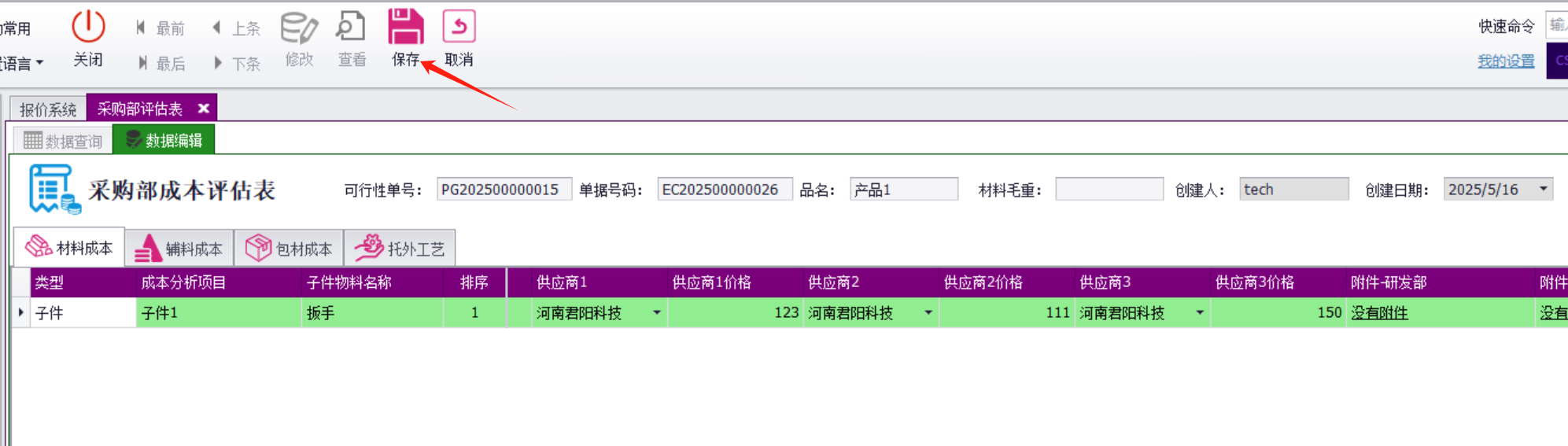This screenshot has width=1568, height=446.
Task: Click the price cell showing 111
Action: pyautogui.click(x=1006, y=313)
